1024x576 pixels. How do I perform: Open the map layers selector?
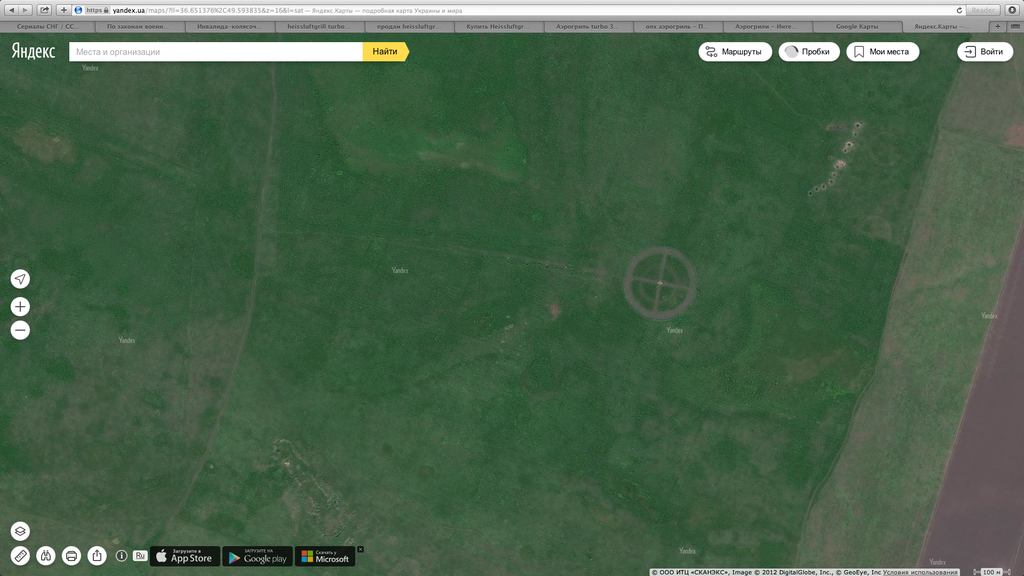pos(20,531)
